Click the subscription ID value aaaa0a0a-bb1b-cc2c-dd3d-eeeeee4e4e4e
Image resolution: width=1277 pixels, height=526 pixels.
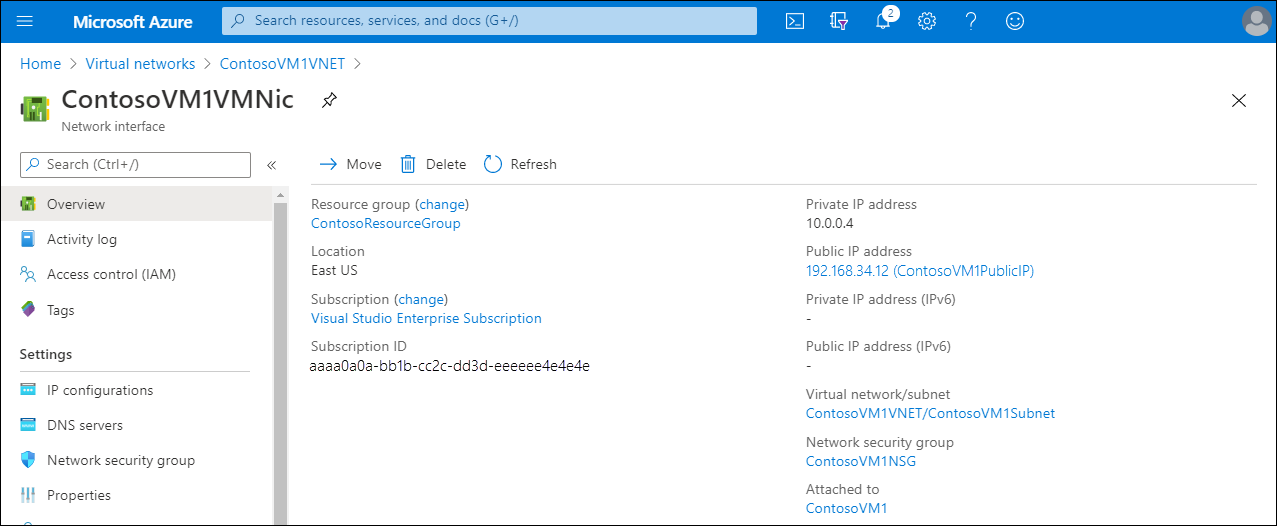tap(450, 366)
